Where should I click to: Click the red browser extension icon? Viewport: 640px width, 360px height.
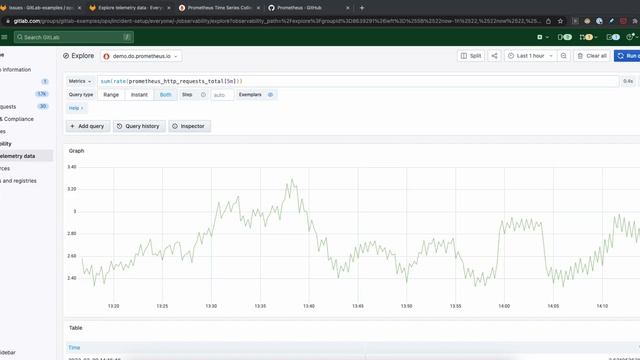click(624, 21)
